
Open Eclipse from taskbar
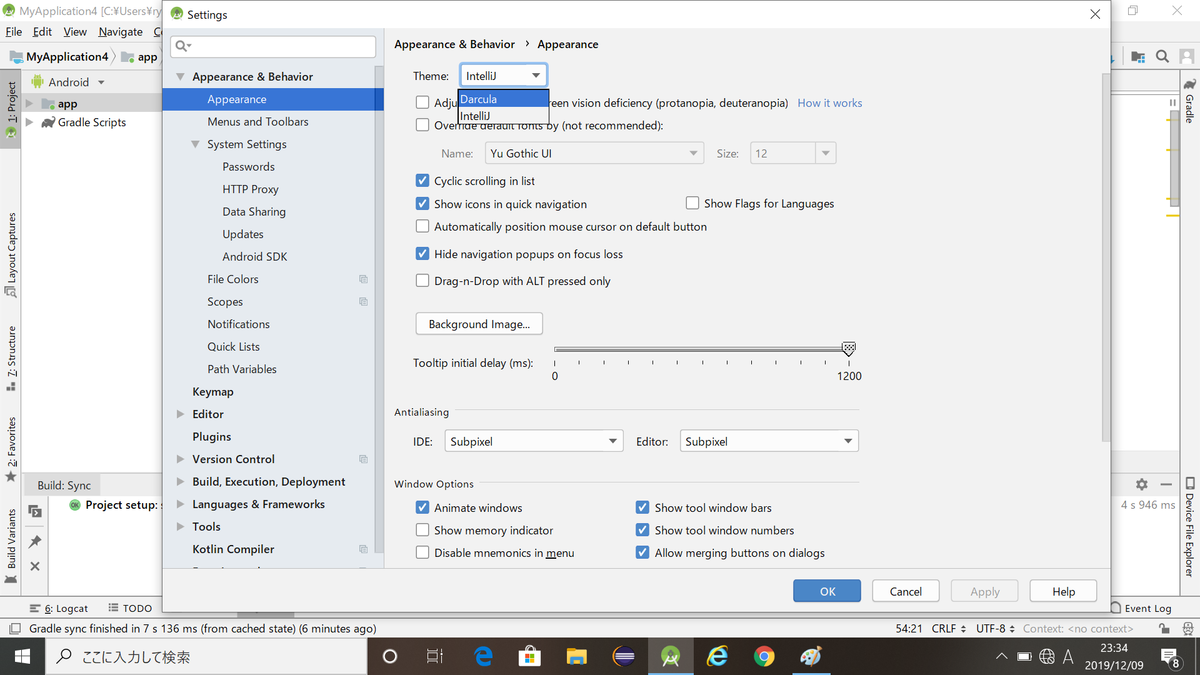pos(624,656)
